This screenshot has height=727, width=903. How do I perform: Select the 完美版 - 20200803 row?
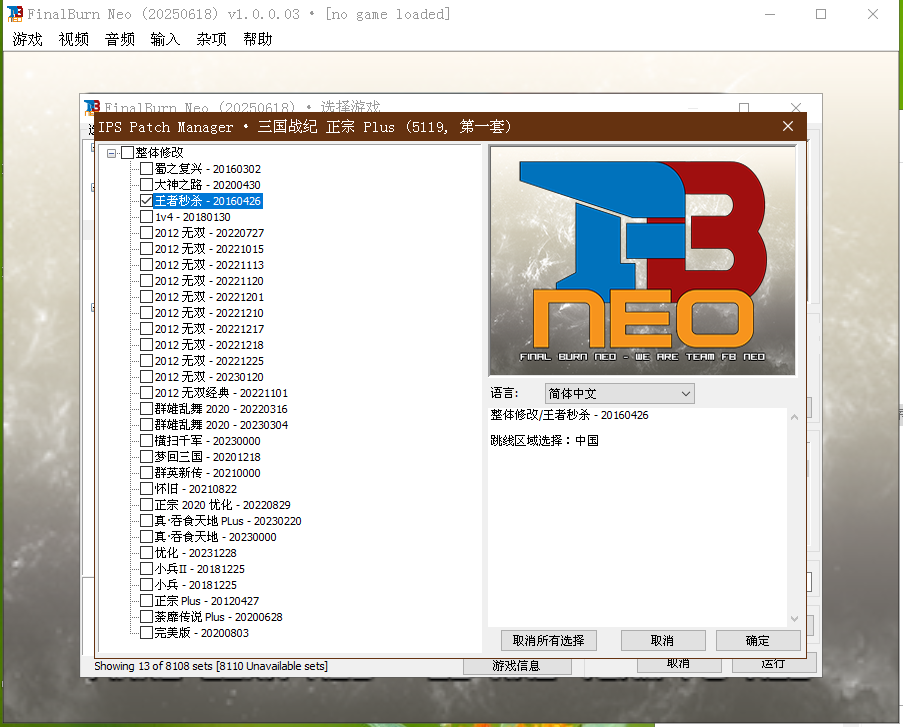pyautogui.click(x=202, y=633)
